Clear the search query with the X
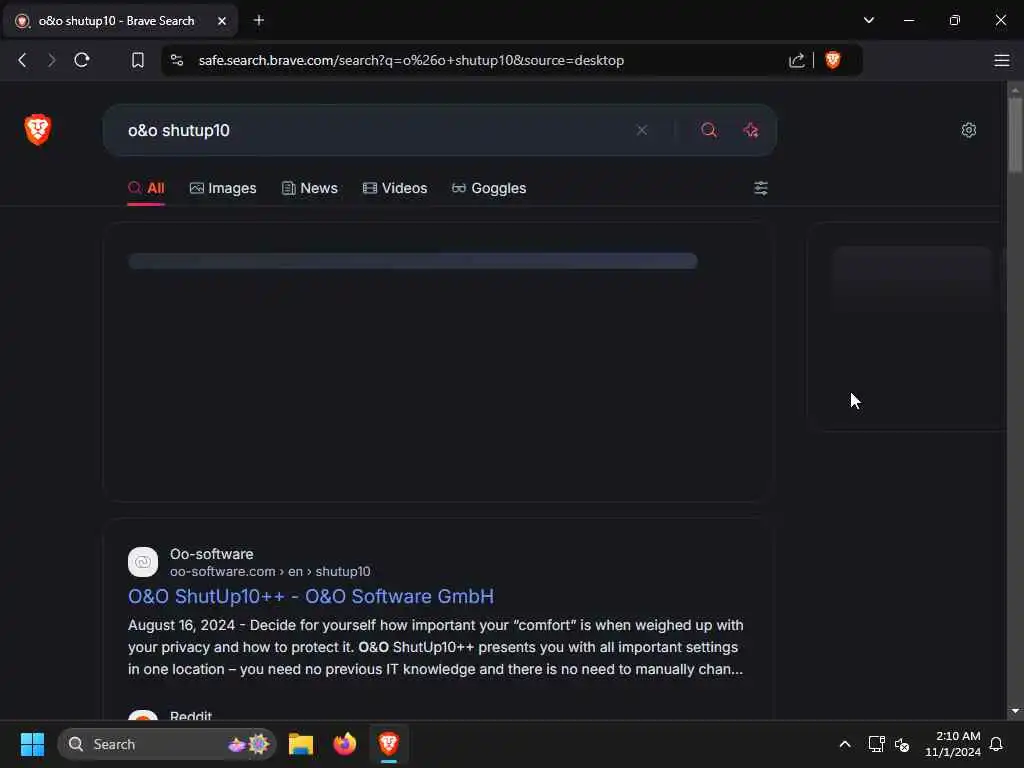The height and width of the screenshot is (768, 1024). [x=642, y=130]
